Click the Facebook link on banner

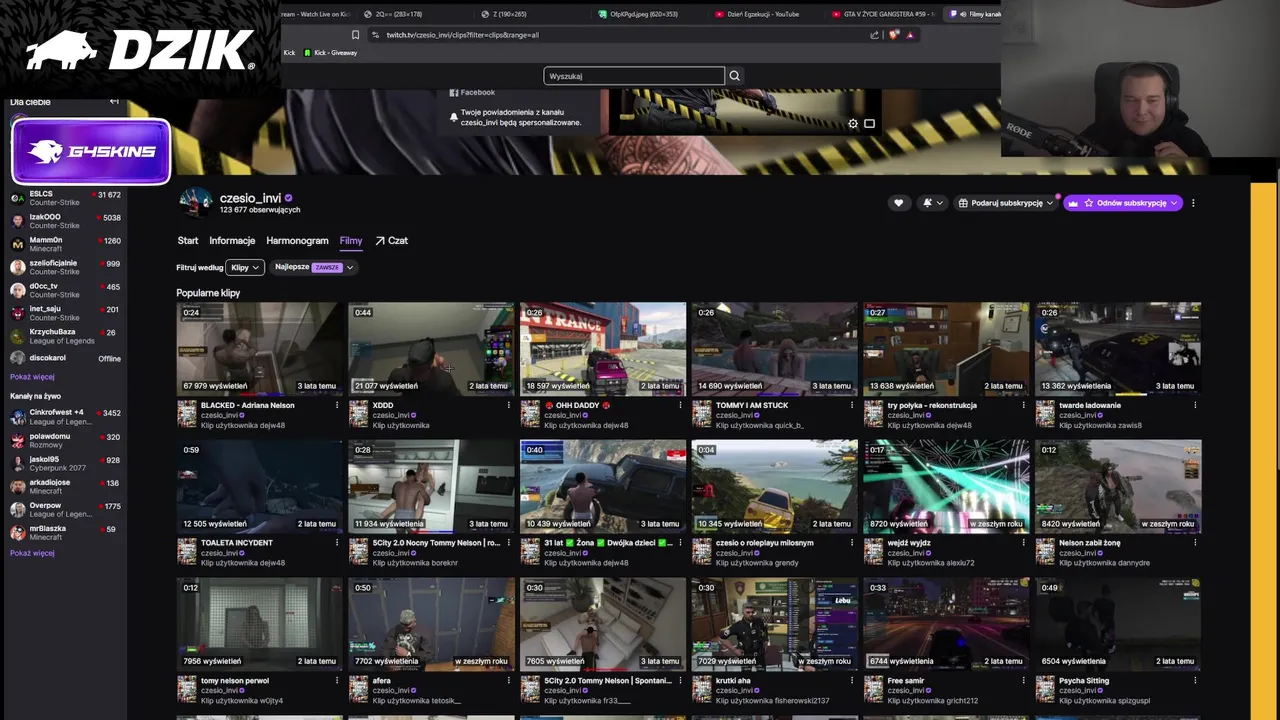[472, 92]
